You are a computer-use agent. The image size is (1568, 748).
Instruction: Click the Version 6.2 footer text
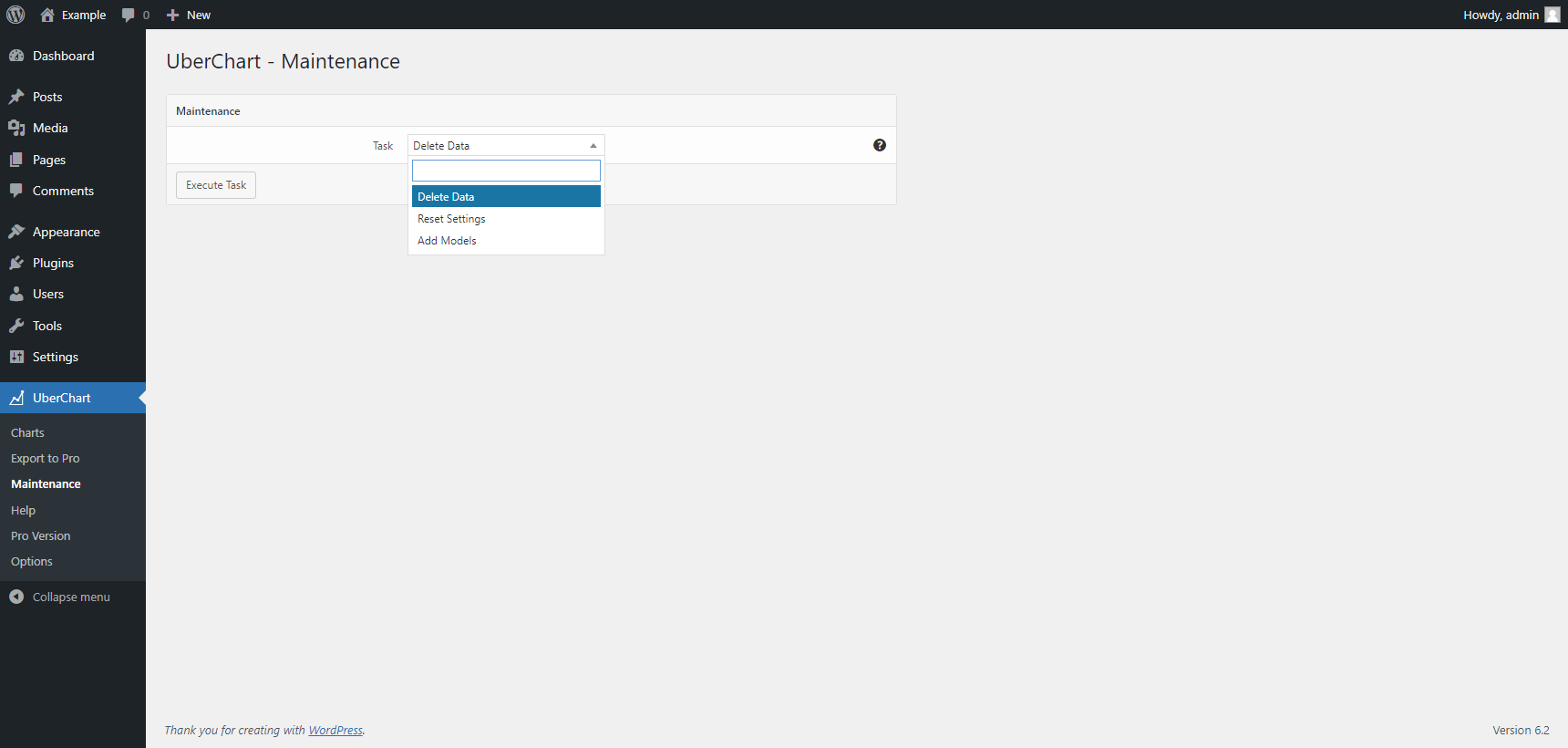[1521, 730]
